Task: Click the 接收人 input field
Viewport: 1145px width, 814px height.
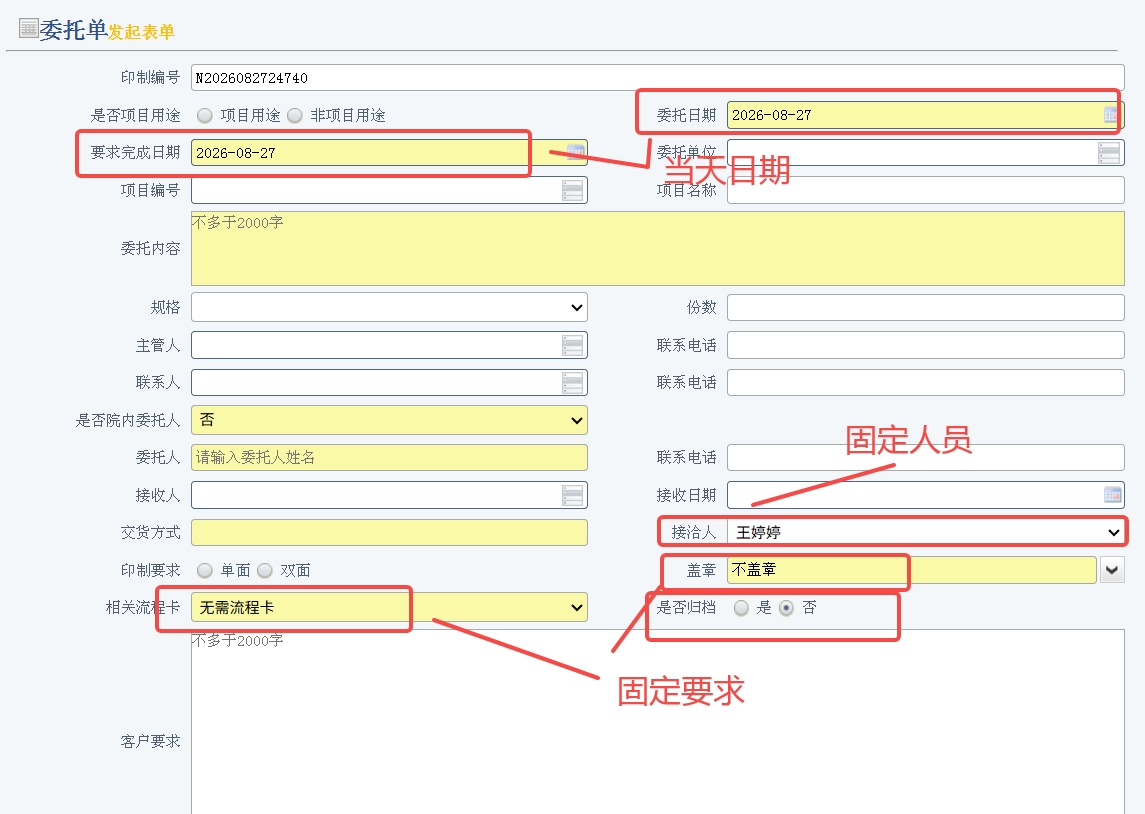Action: tap(389, 495)
